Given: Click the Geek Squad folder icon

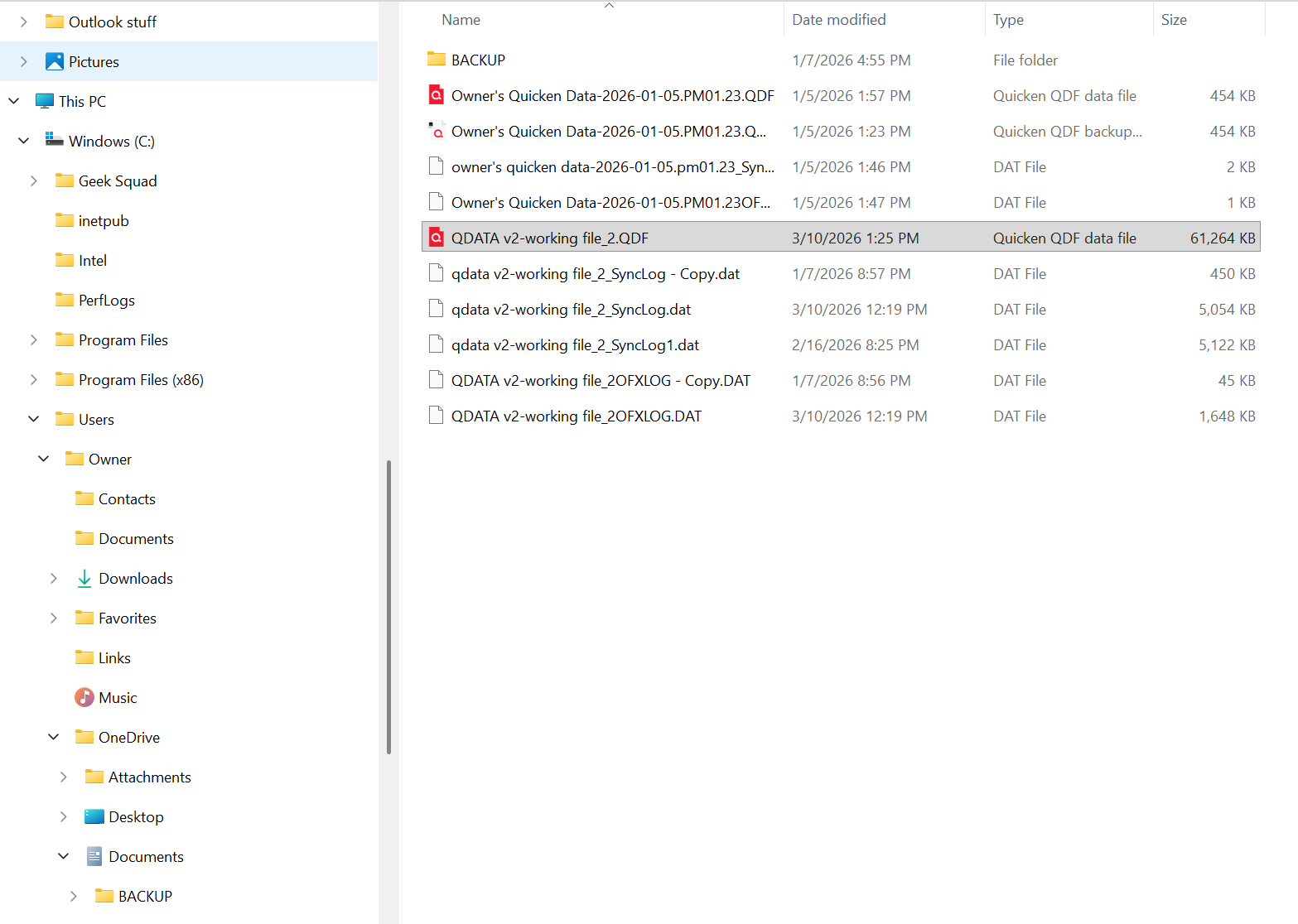Looking at the screenshot, I should click(x=65, y=180).
